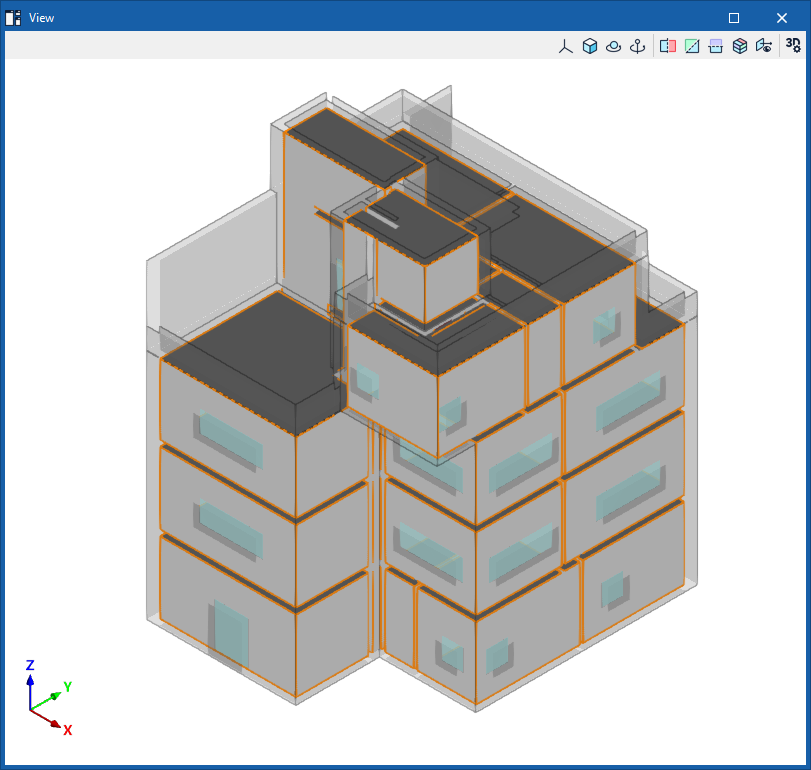Toggle the vertical section cut icon
Viewport: 811px width, 770px height.
pos(668,47)
